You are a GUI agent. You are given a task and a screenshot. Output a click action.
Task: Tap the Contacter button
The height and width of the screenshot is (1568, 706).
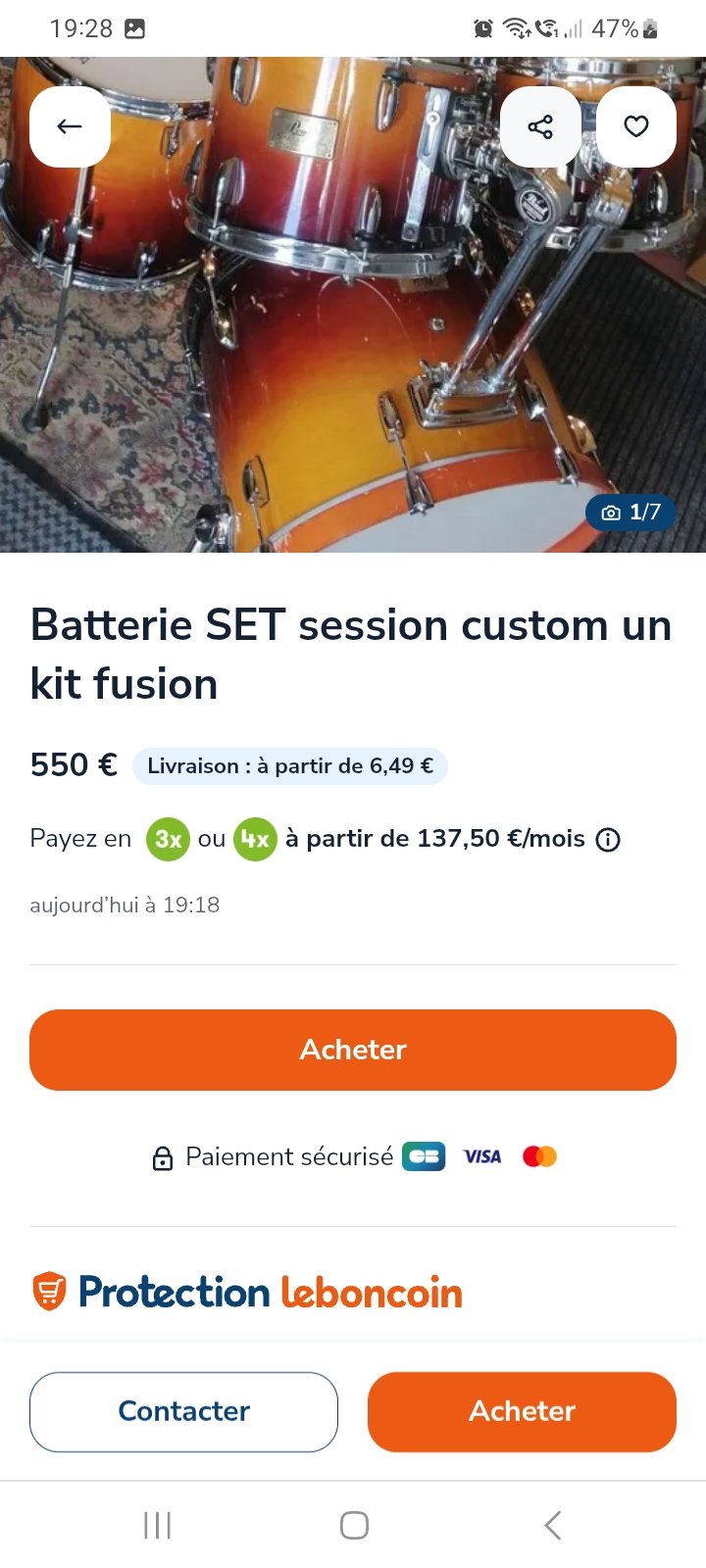tap(183, 1411)
